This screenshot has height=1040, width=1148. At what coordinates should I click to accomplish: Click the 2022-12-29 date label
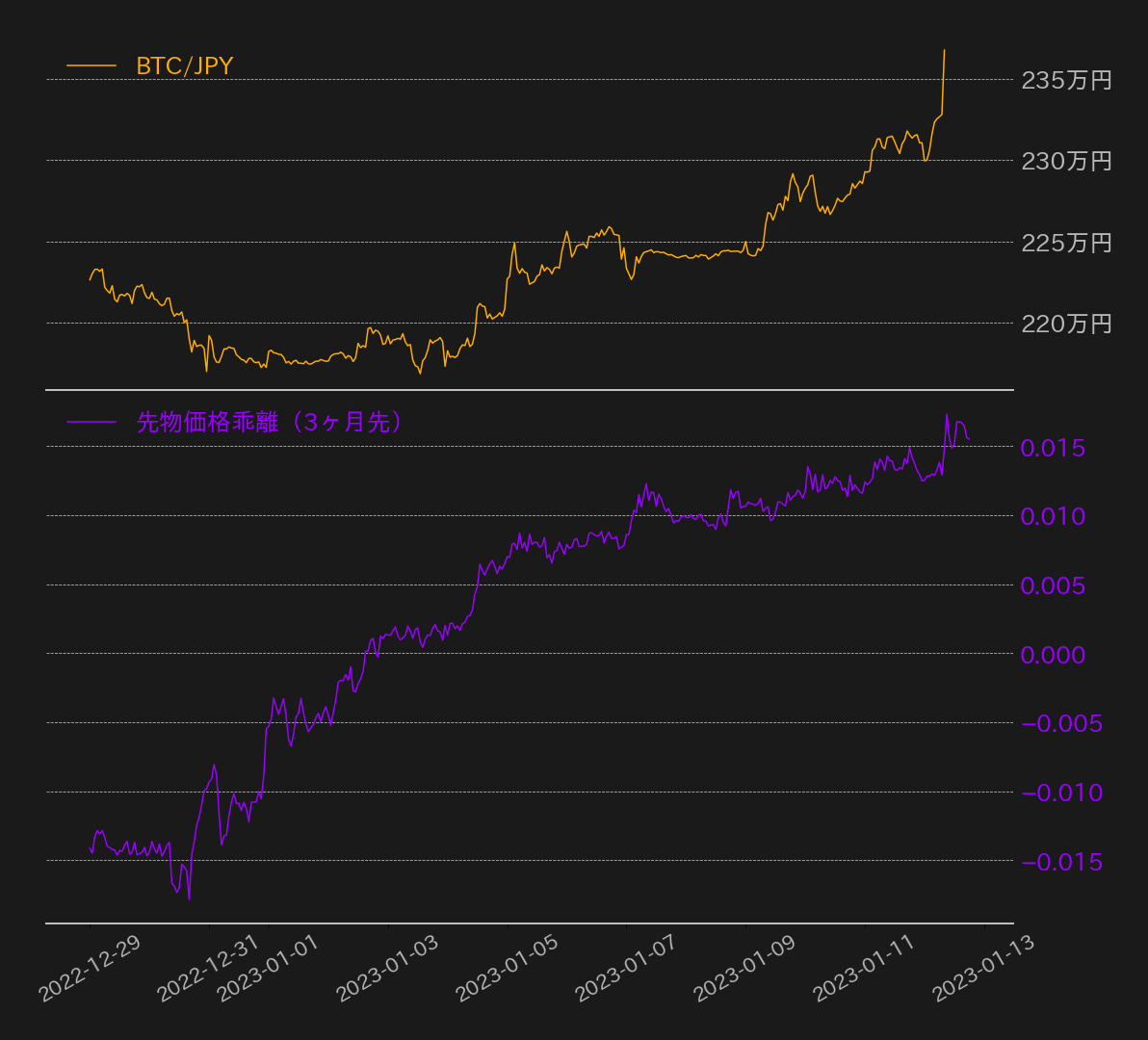[x=90, y=969]
